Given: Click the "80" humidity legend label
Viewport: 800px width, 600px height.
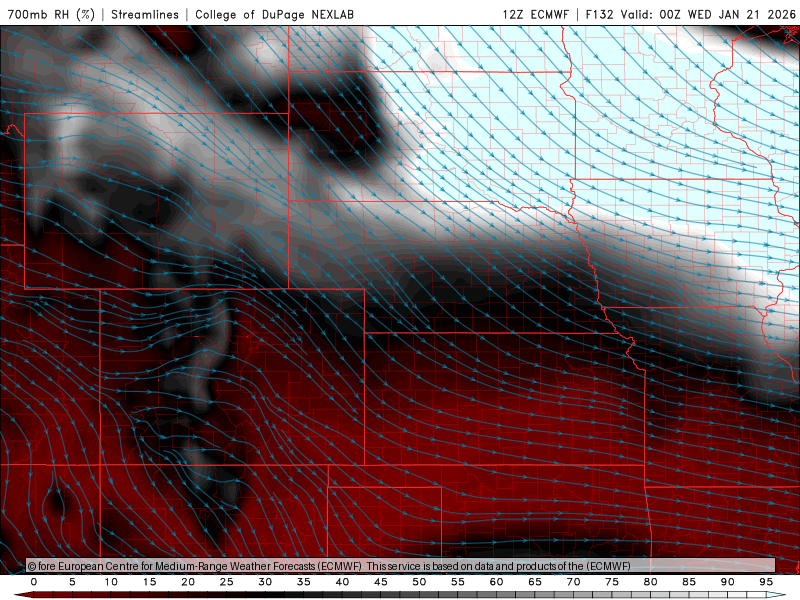Looking at the screenshot, I should point(651,582).
